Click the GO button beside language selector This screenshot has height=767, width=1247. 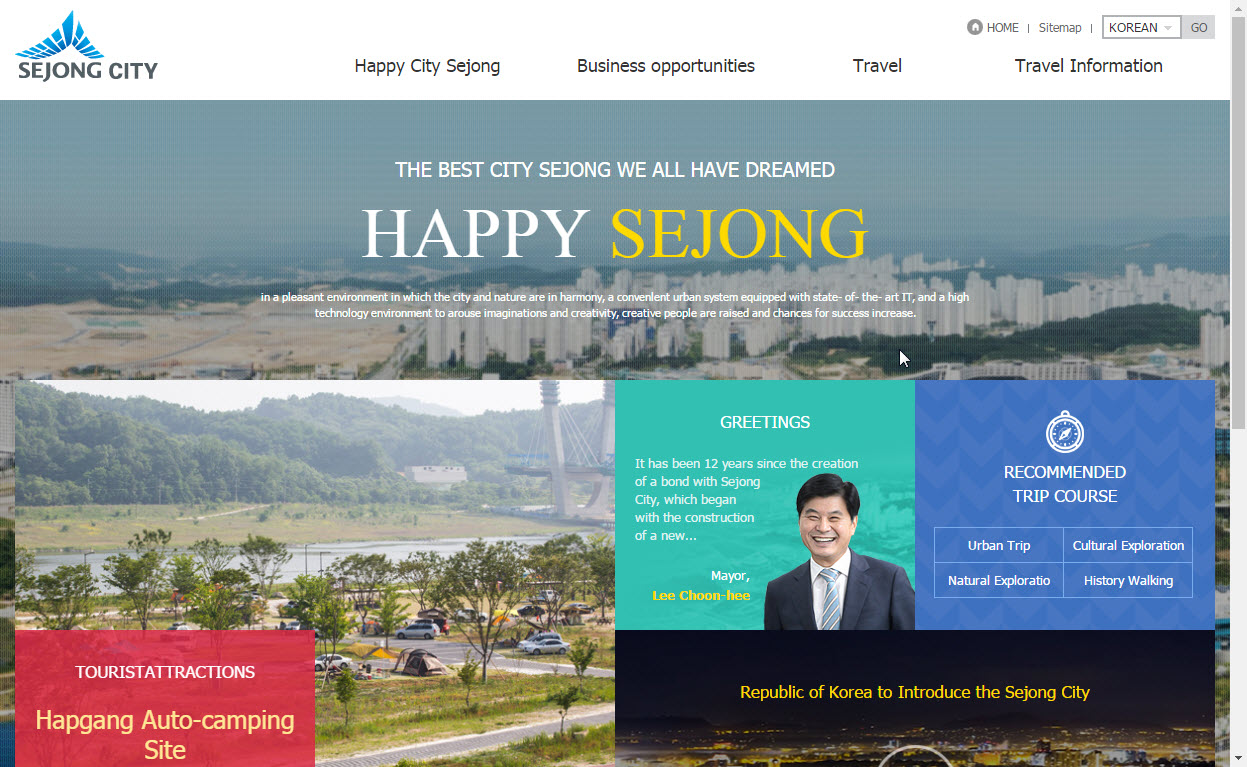click(1198, 27)
